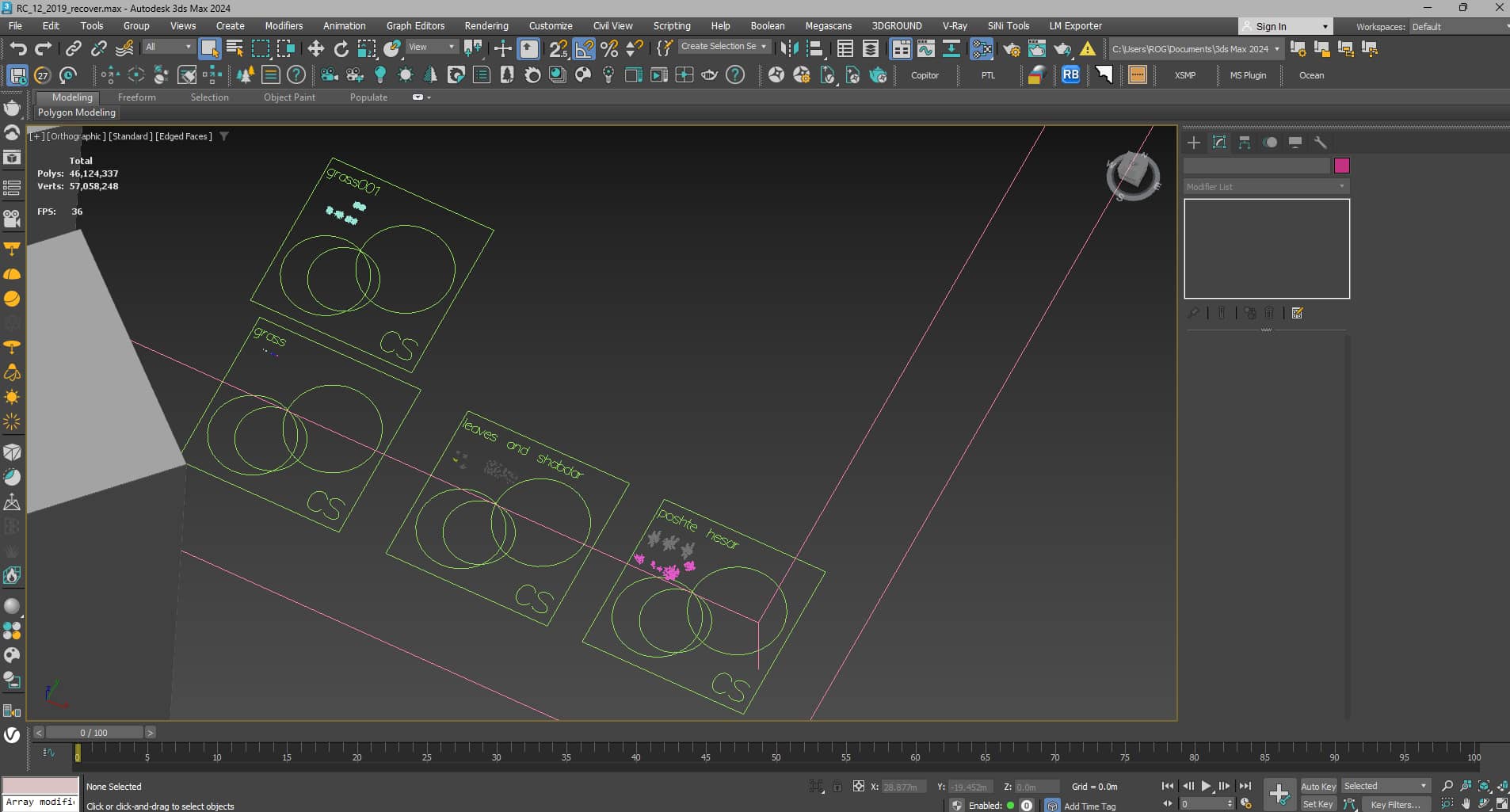Screen dimensions: 1510x812
Task: Open the Render Setup teapot icon
Action: 1012,49
